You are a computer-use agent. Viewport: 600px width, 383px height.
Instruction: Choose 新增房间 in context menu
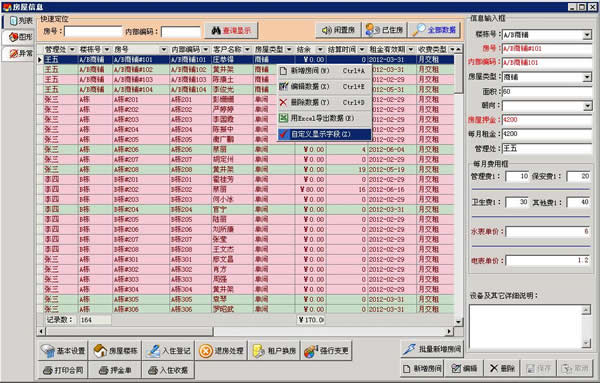point(324,71)
